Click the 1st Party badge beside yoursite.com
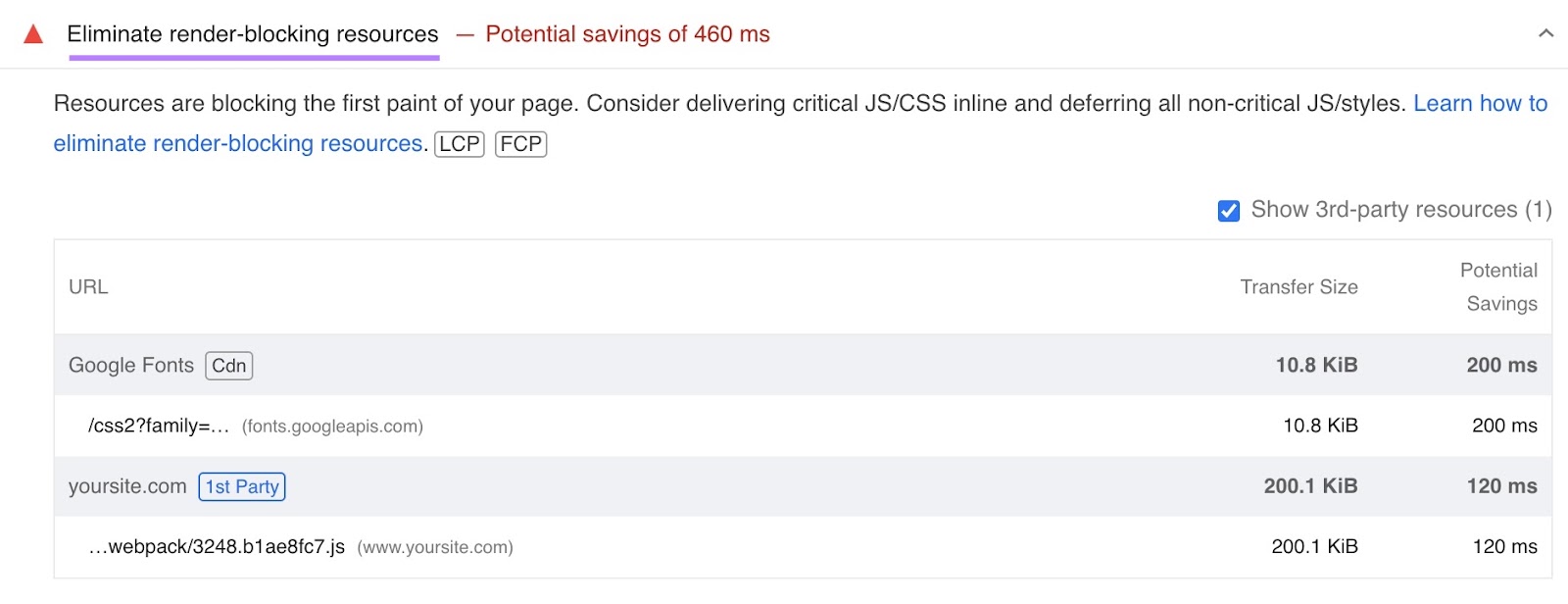 pyautogui.click(x=242, y=486)
